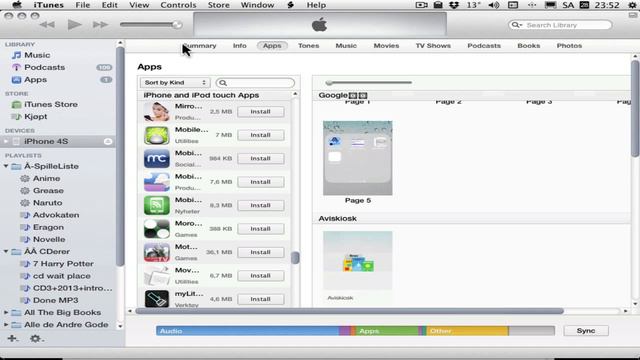This screenshot has height=360, width=640.
Task: Expand the Alle de Andre Gode folder
Action: [x=6, y=325]
